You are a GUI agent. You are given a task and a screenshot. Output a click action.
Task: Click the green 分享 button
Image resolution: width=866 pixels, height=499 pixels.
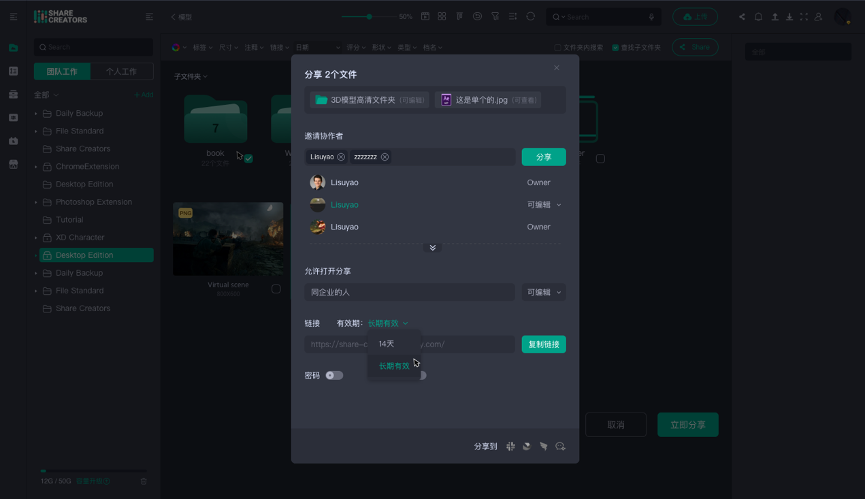[543, 157]
